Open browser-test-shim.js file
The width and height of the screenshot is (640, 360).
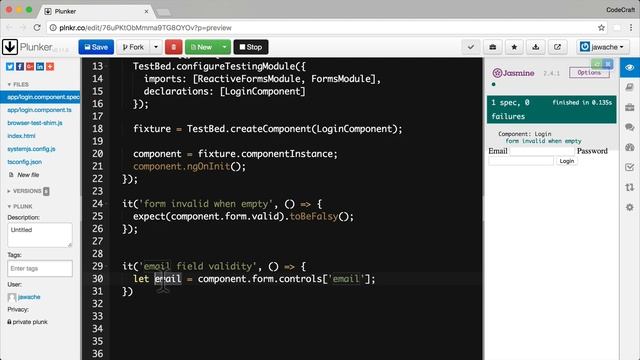click(35, 123)
